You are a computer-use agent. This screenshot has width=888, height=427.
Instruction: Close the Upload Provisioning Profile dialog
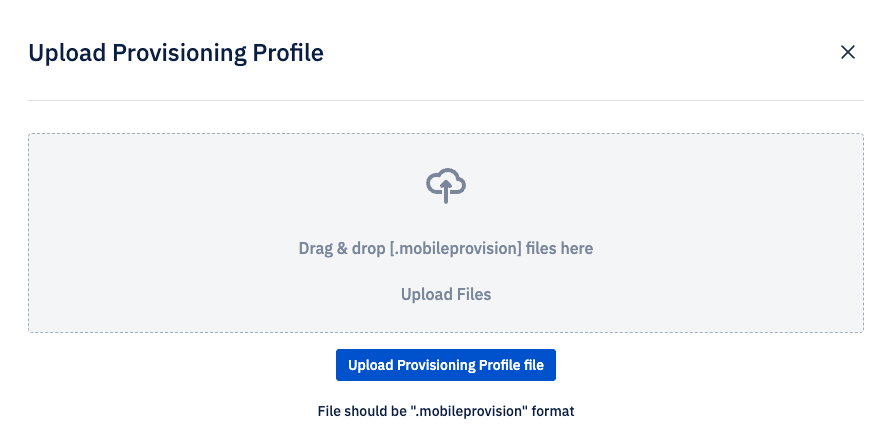(848, 52)
